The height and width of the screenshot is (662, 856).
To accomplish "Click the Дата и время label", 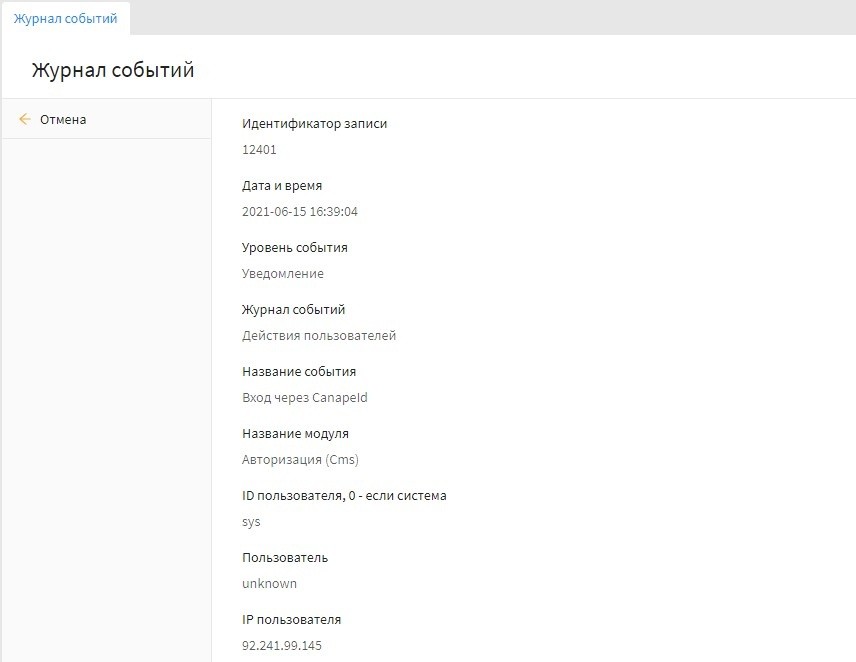I will tap(282, 186).
